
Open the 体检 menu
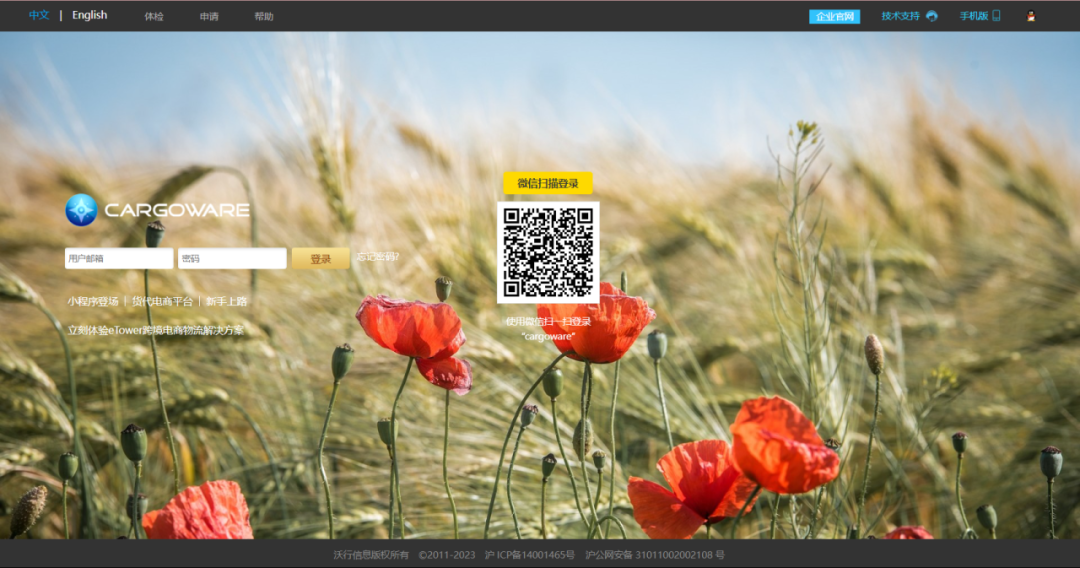[154, 17]
